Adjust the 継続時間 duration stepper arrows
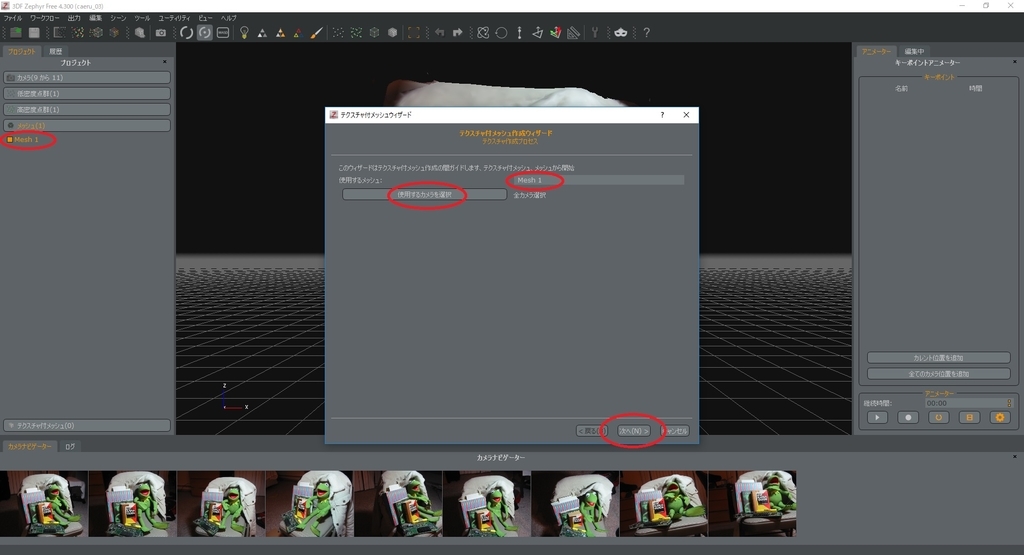Screen dimensions: 1024x555 point(1009,403)
